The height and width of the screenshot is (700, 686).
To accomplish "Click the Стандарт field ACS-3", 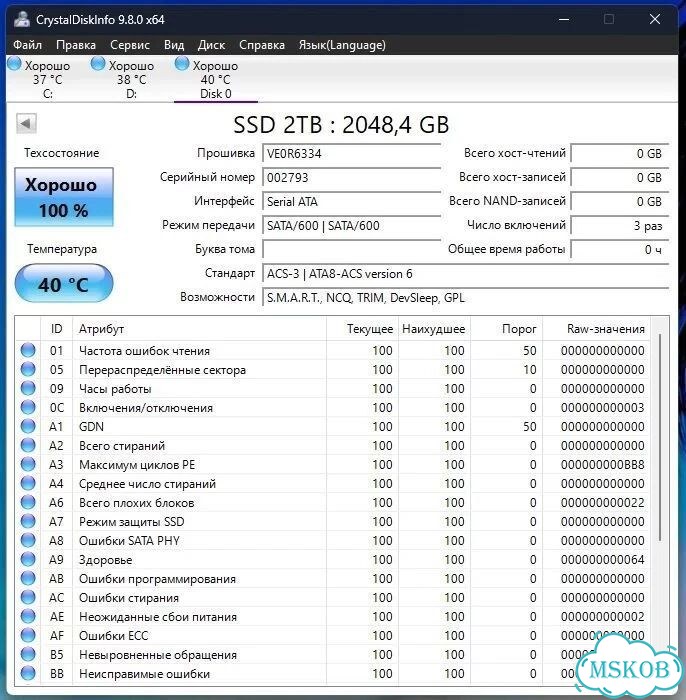I will pos(466,274).
